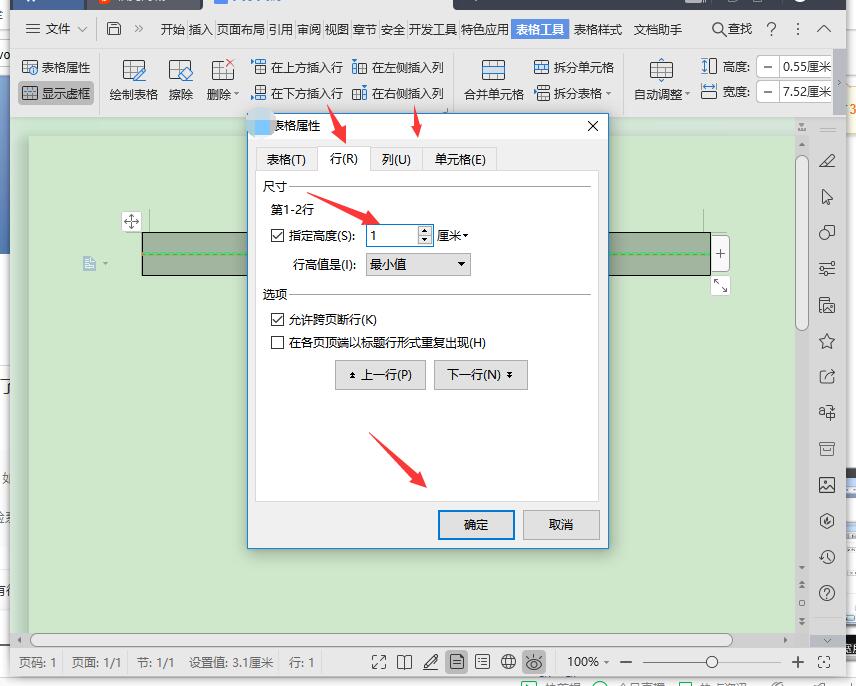The height and width of the screenshot is (686, 856).
Task: Open the 文件 menu
Action: coord(48,28)
